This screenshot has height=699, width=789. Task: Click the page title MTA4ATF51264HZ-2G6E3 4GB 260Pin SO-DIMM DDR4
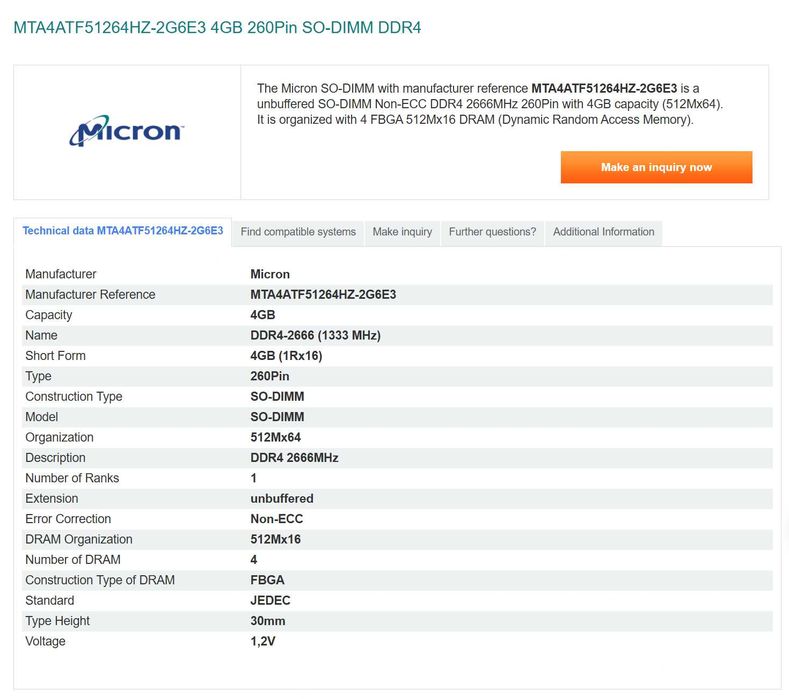217,27
